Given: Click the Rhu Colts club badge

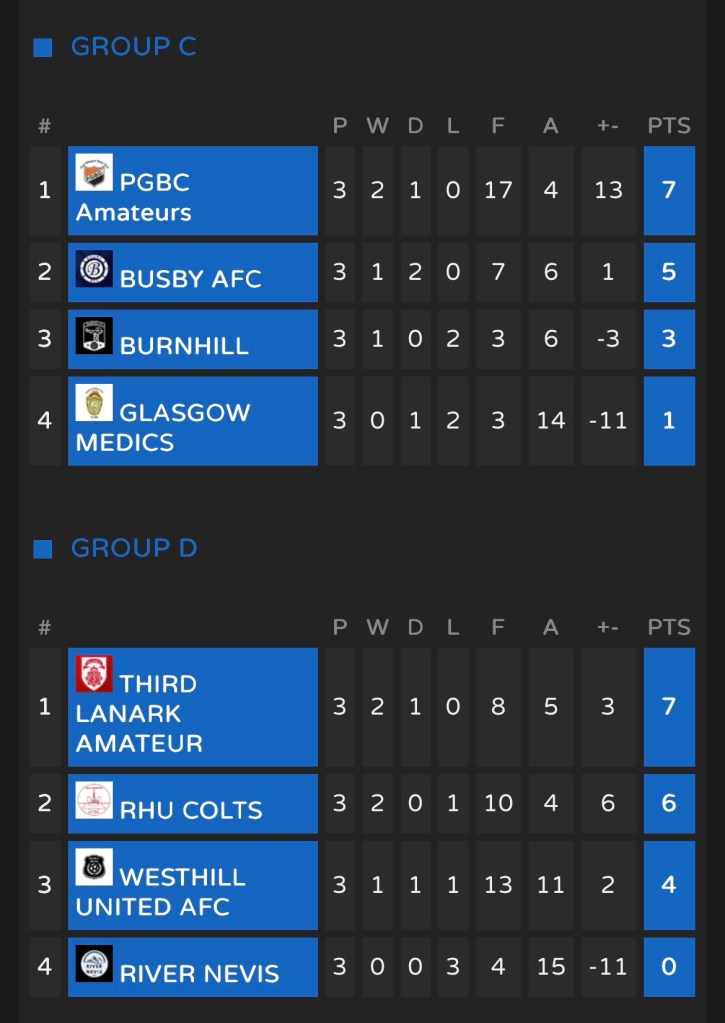Looking at the screenshot, I should coord(94,800).
